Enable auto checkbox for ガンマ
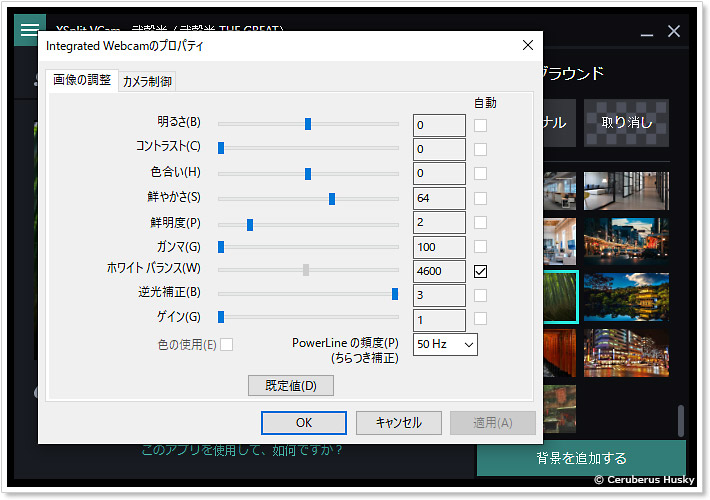Screen dimensions: 710x500 (x=480, y=247)
